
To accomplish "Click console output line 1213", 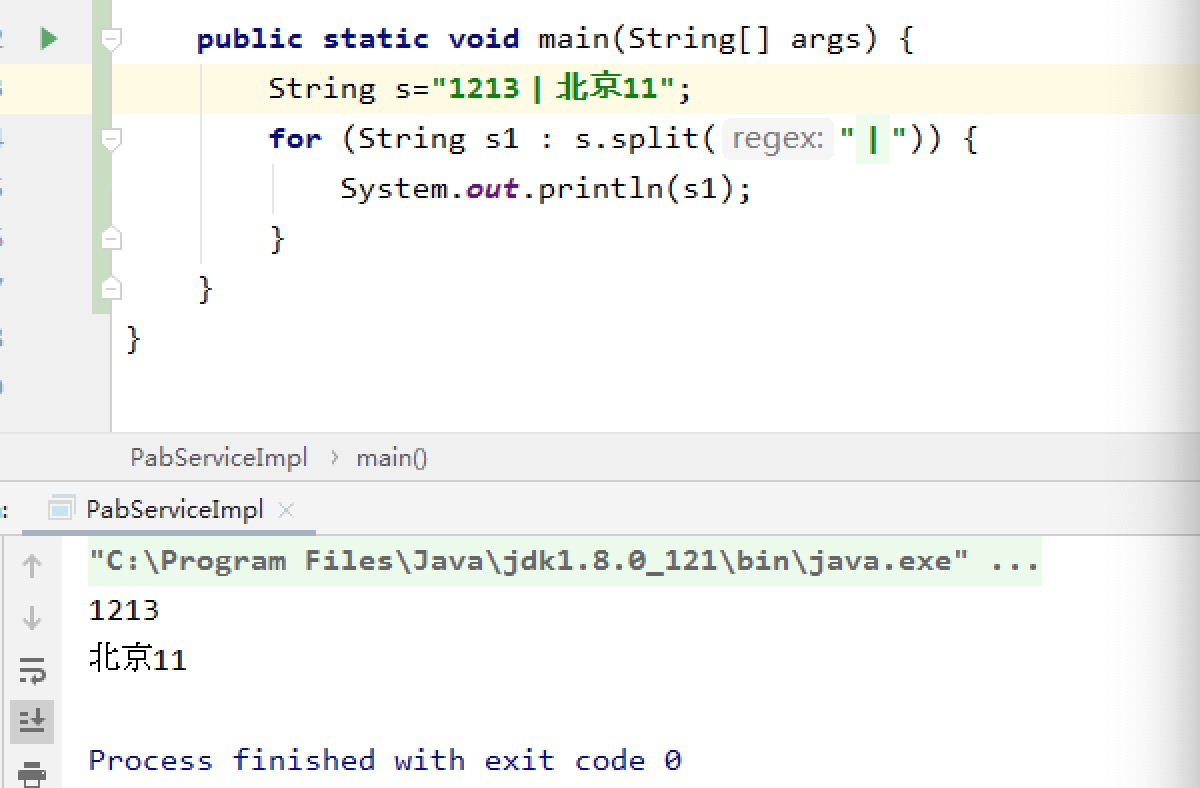I will tap(124, 610).
